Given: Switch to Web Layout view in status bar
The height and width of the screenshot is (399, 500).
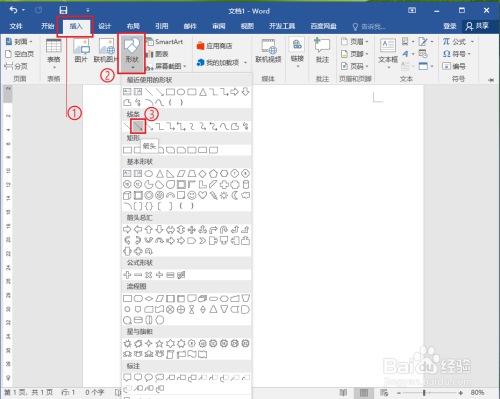Looking at the screenshot, I should 384,393.
